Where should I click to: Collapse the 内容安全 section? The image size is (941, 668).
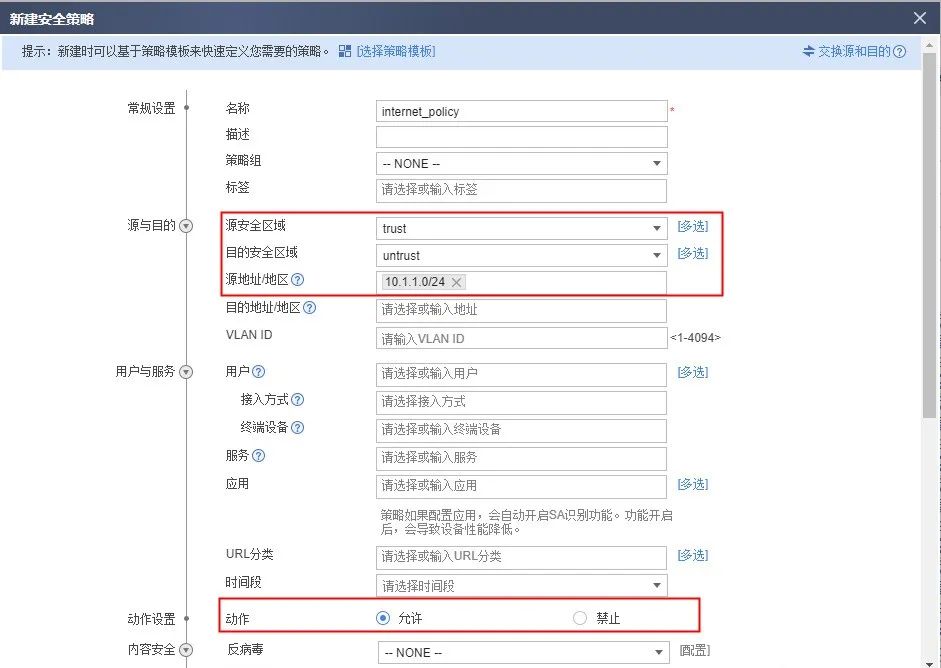click(x=186, y=650)
